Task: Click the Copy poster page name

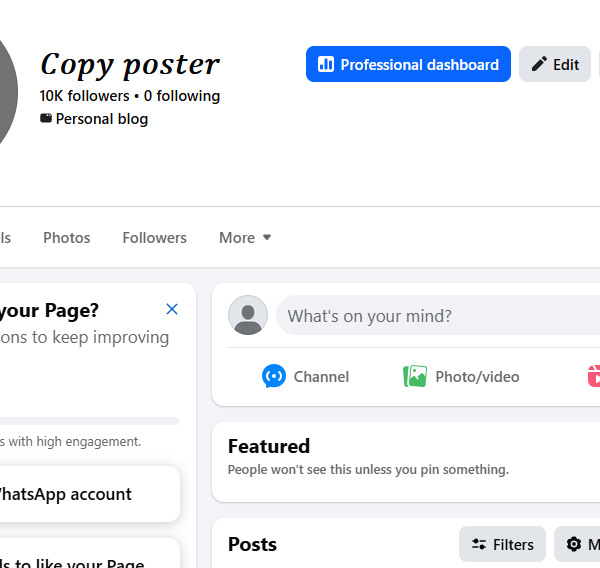Action: (130, 65)
